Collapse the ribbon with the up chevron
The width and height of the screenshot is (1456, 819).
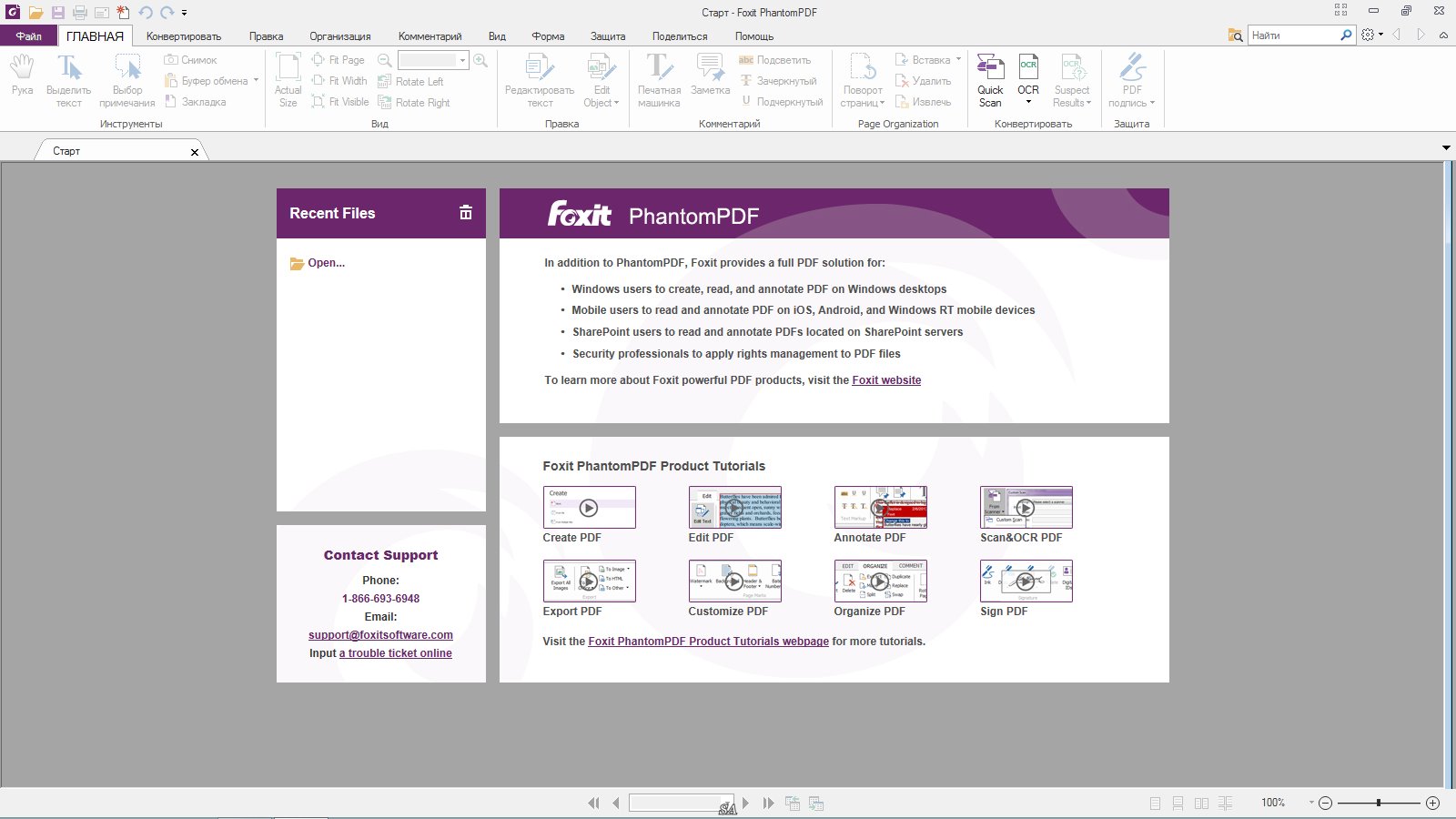(x=1443, y=35)
